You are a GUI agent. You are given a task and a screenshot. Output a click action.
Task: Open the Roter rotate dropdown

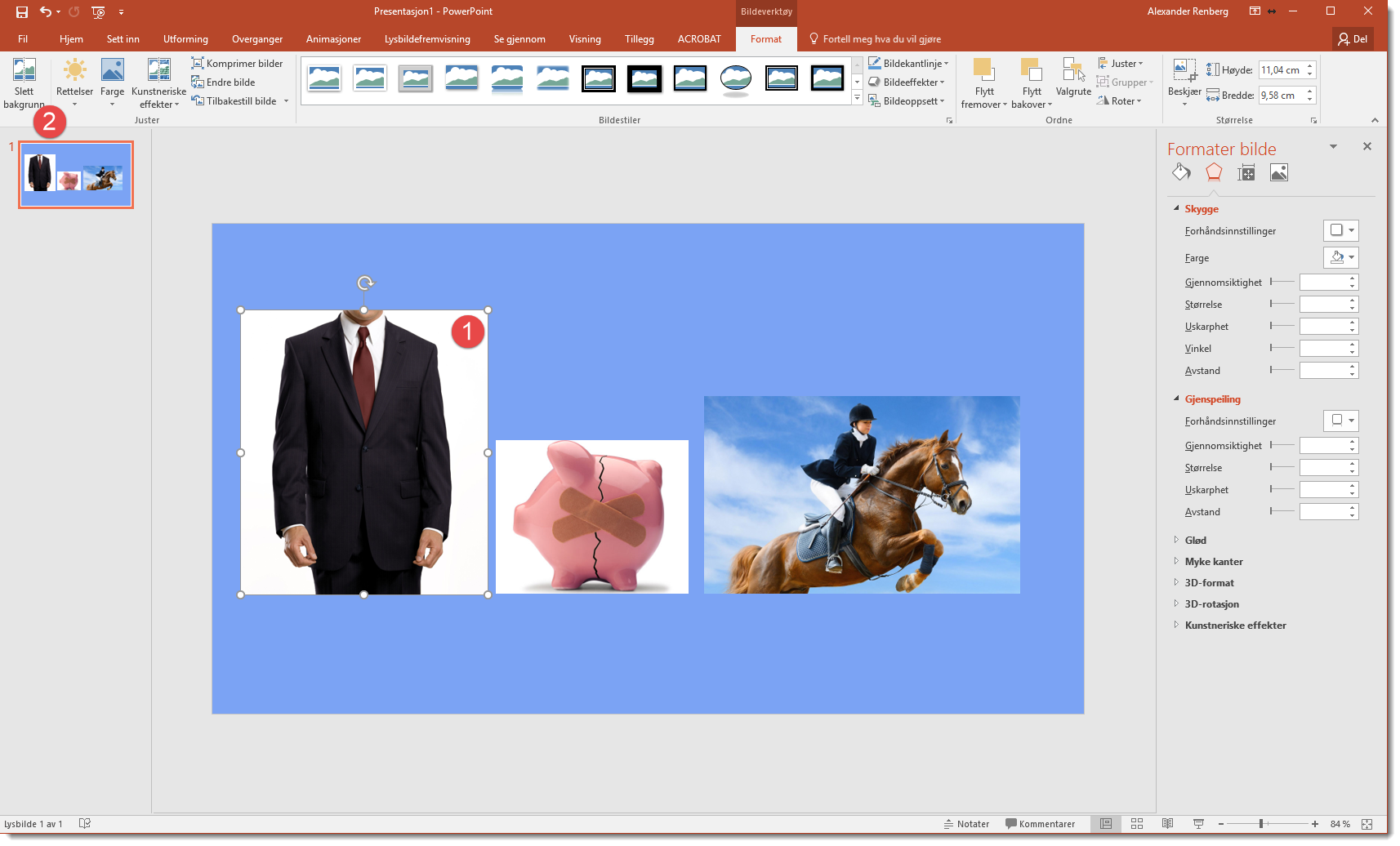coord(1119,100)
